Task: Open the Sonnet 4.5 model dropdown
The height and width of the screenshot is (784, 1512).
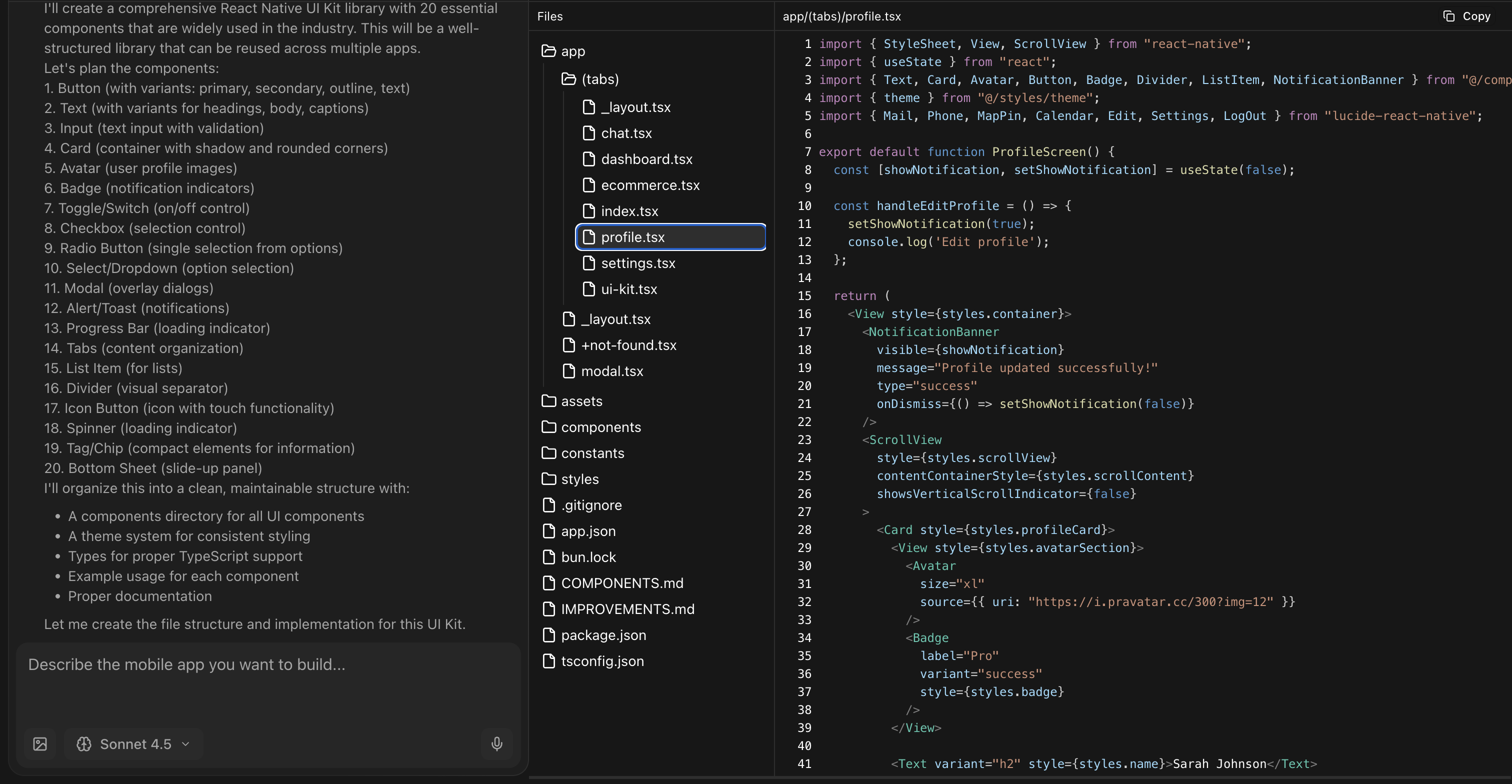Action: [134, 744]
